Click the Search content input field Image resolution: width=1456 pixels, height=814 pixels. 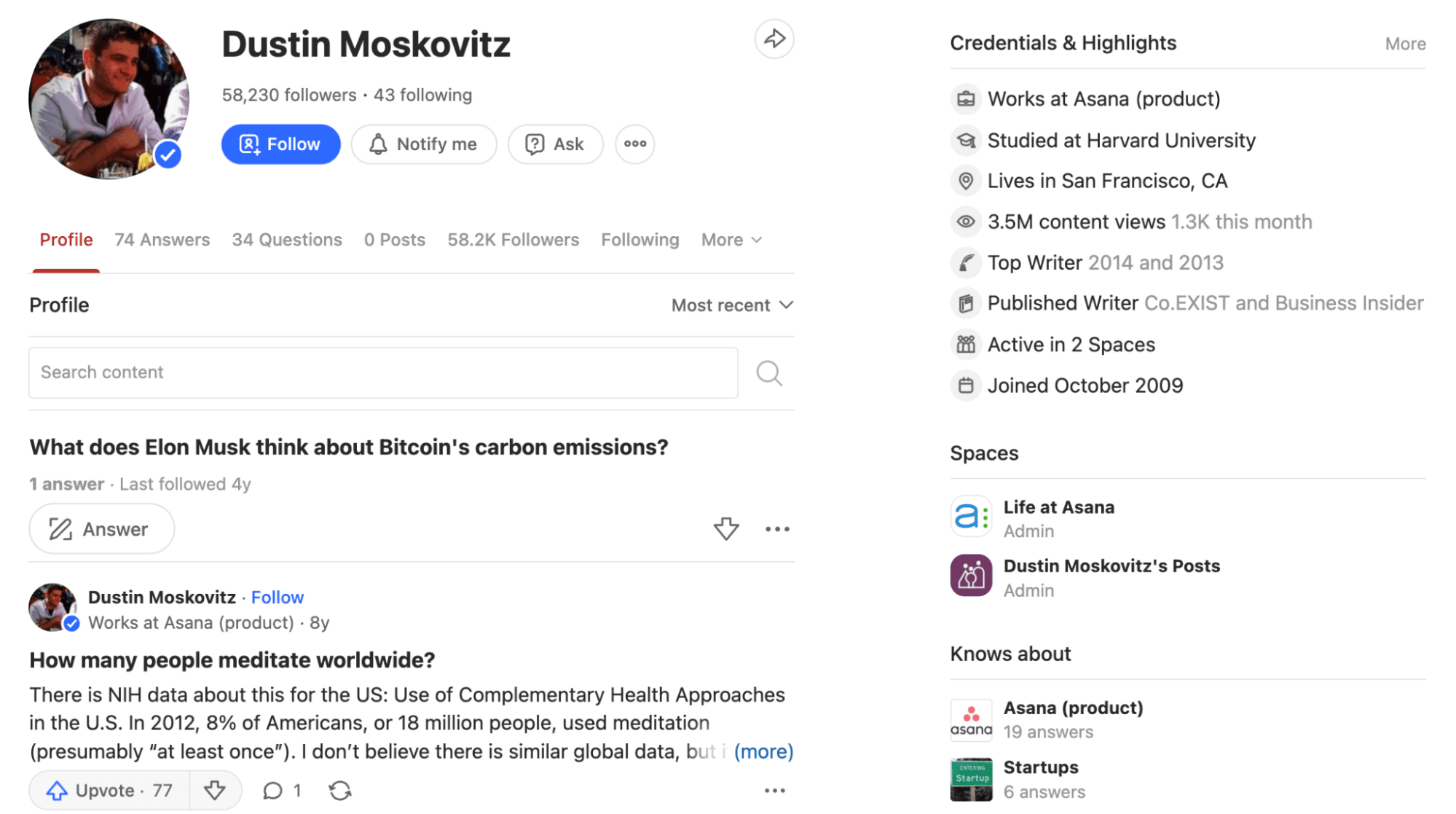pyautogui.click(x=382, y=373)
